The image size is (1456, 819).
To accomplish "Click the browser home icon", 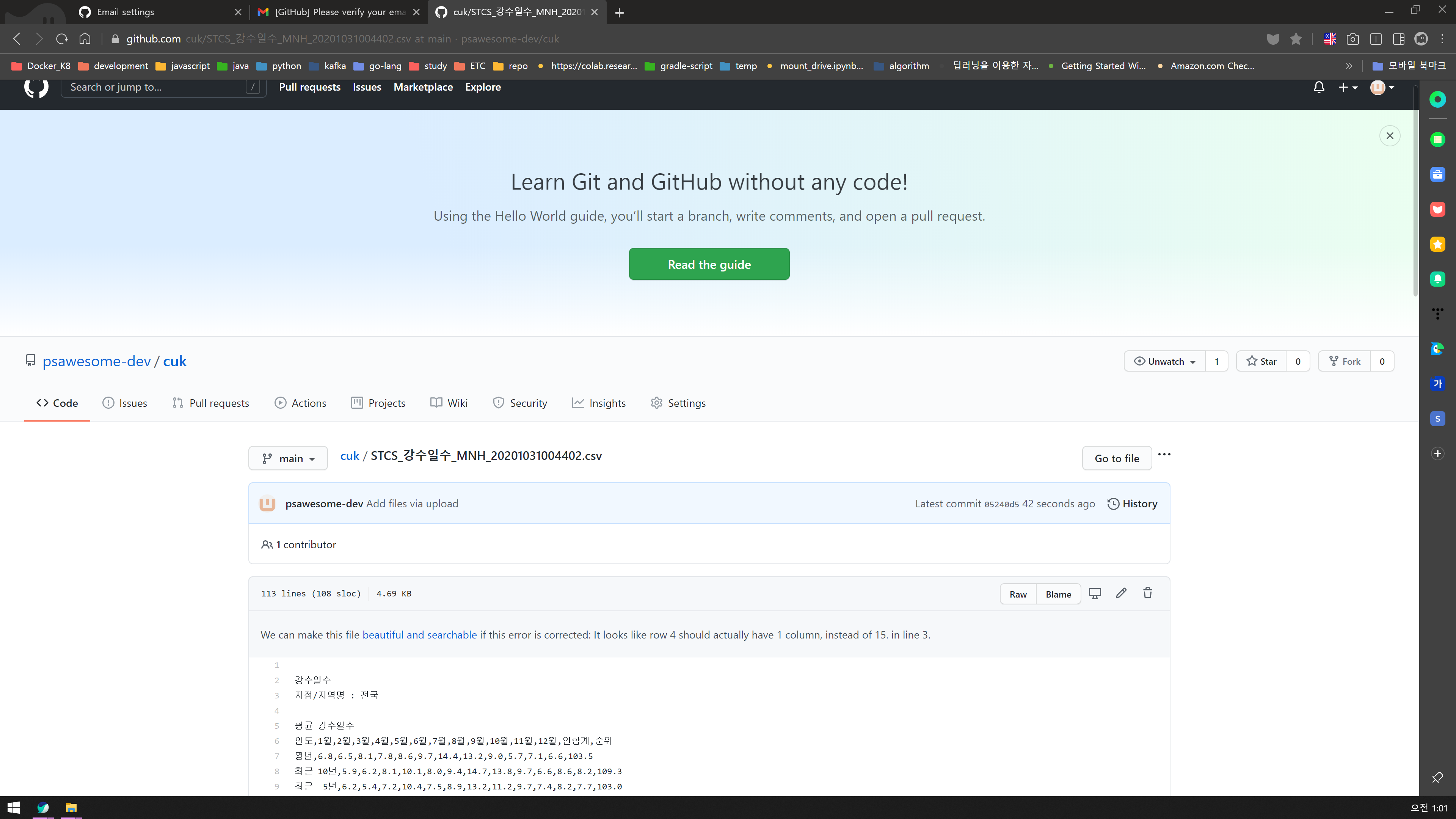I will pyautogui.click(x=85, y=38).
